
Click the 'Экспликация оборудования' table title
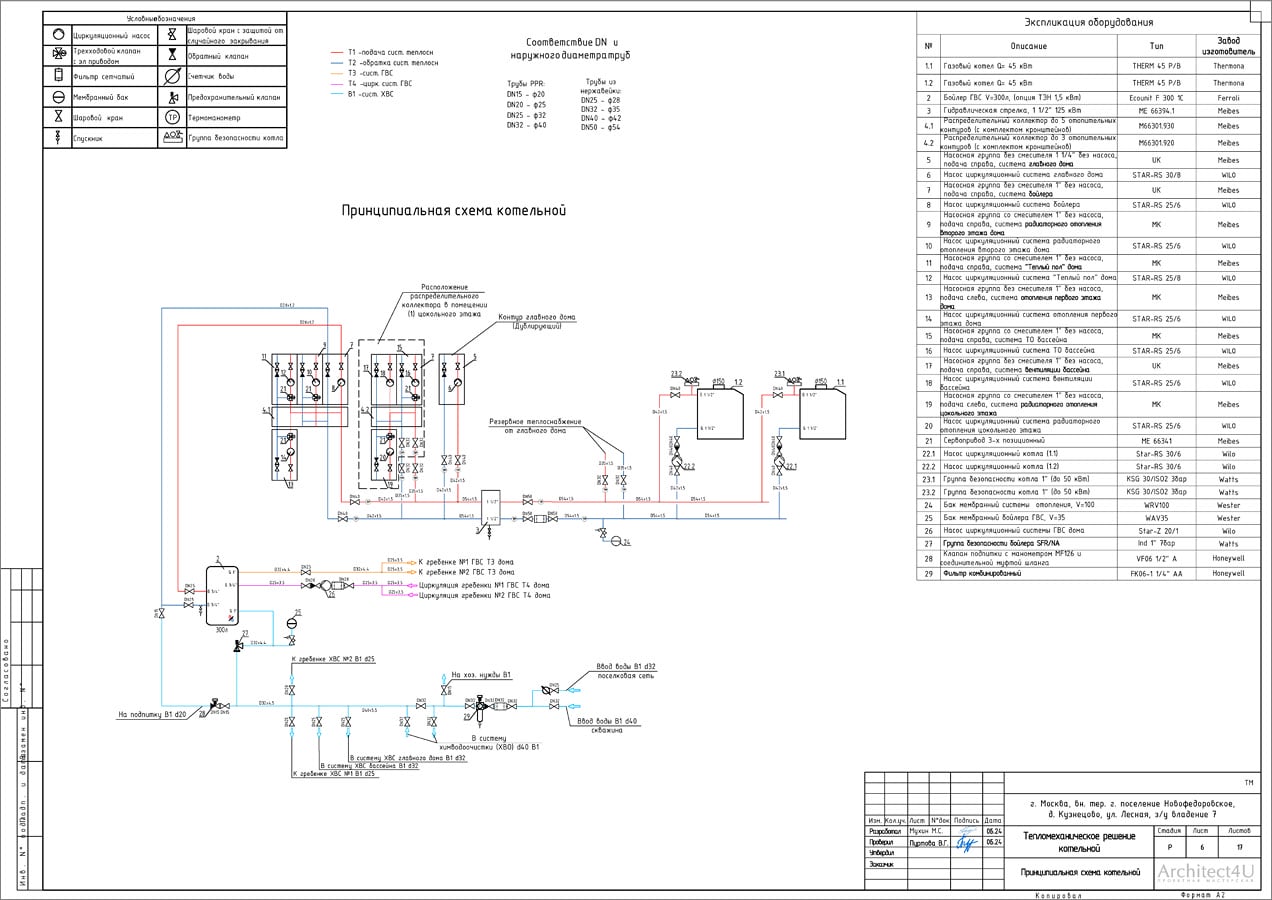tap(1089, 23)
